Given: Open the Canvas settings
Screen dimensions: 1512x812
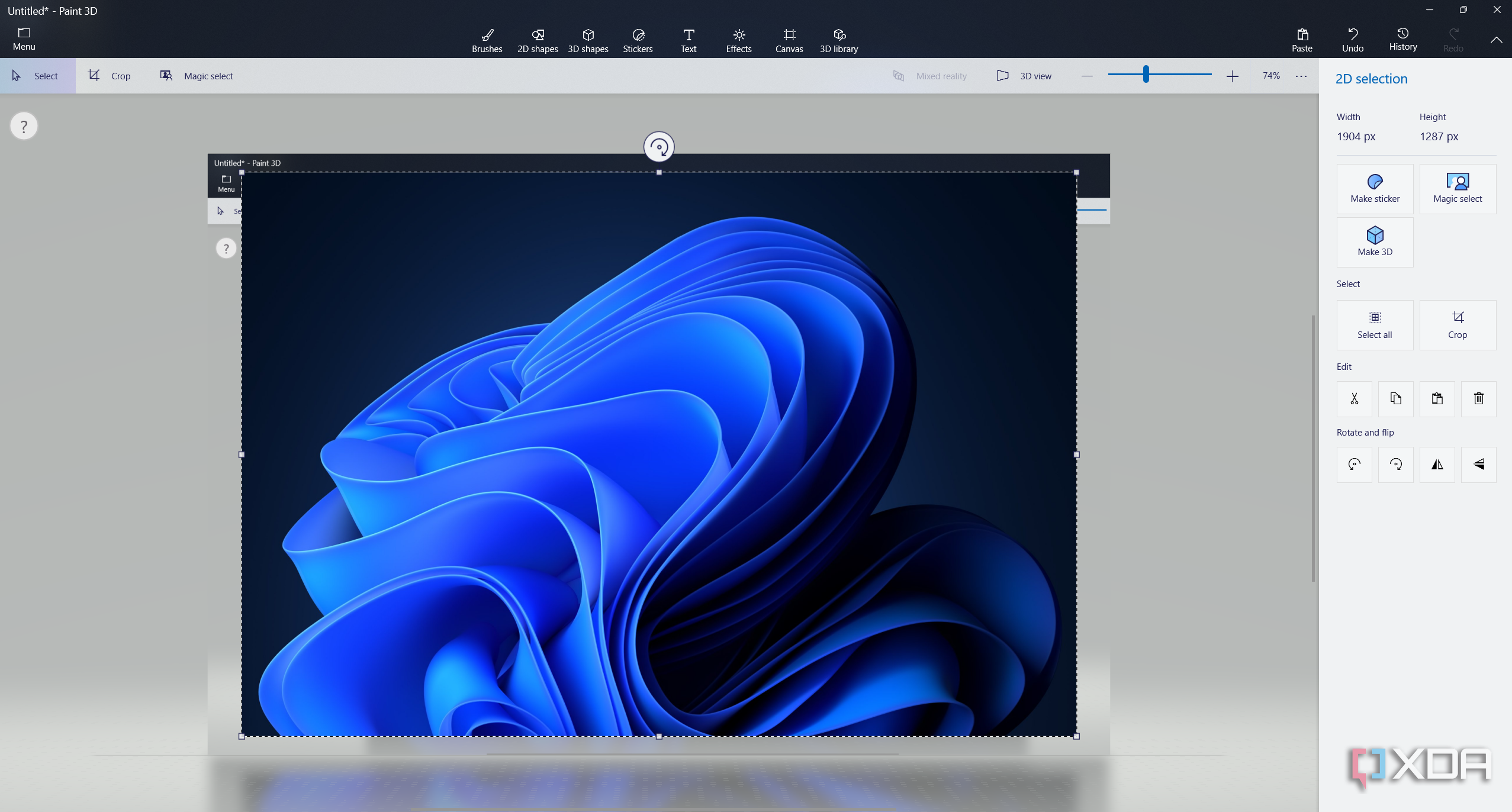Looking at the screenshot, I should coord(789,40).
